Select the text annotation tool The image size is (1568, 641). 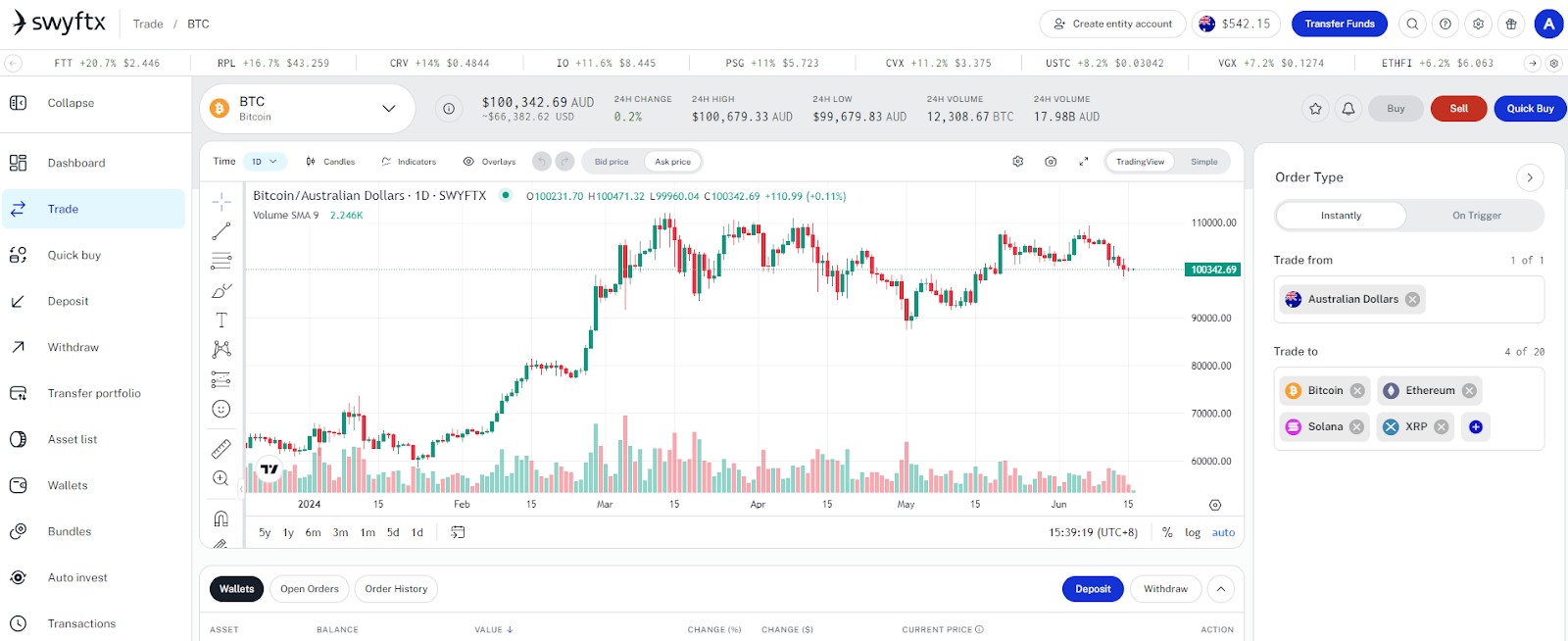tap(221, 320)
